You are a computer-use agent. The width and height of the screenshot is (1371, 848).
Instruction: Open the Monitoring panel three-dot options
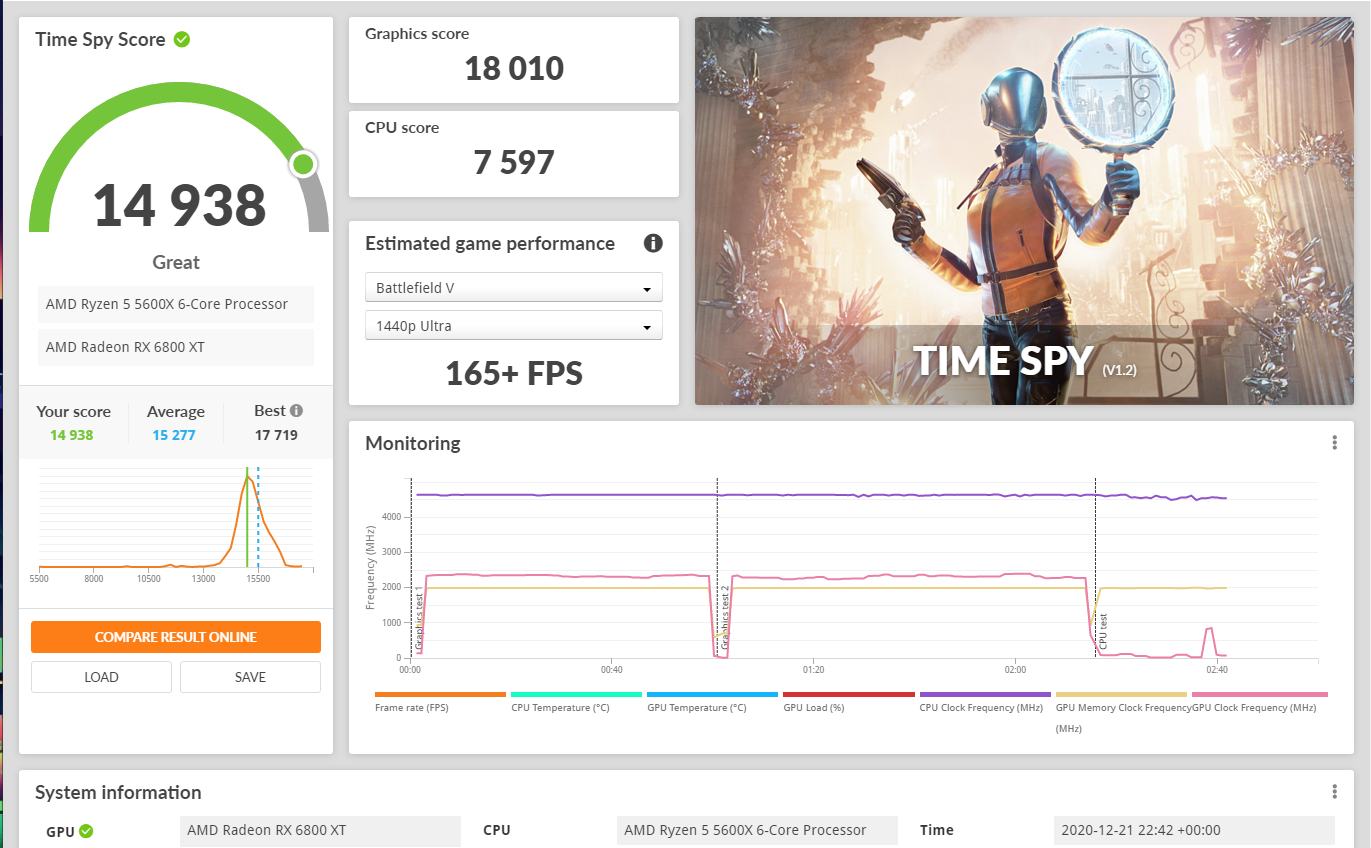pos(1334,441)
